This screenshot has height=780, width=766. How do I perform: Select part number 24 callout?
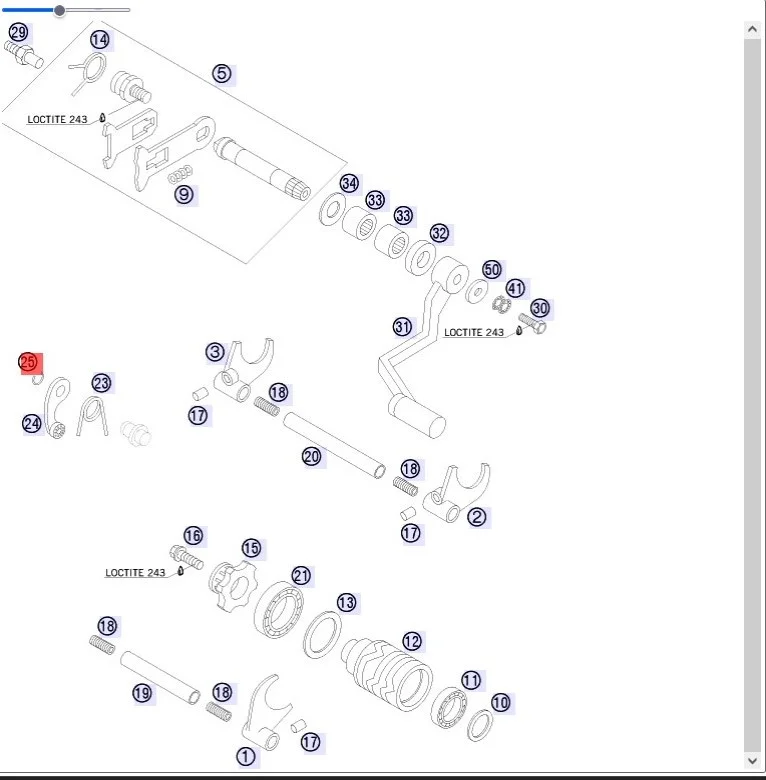[x=32, y=424]
